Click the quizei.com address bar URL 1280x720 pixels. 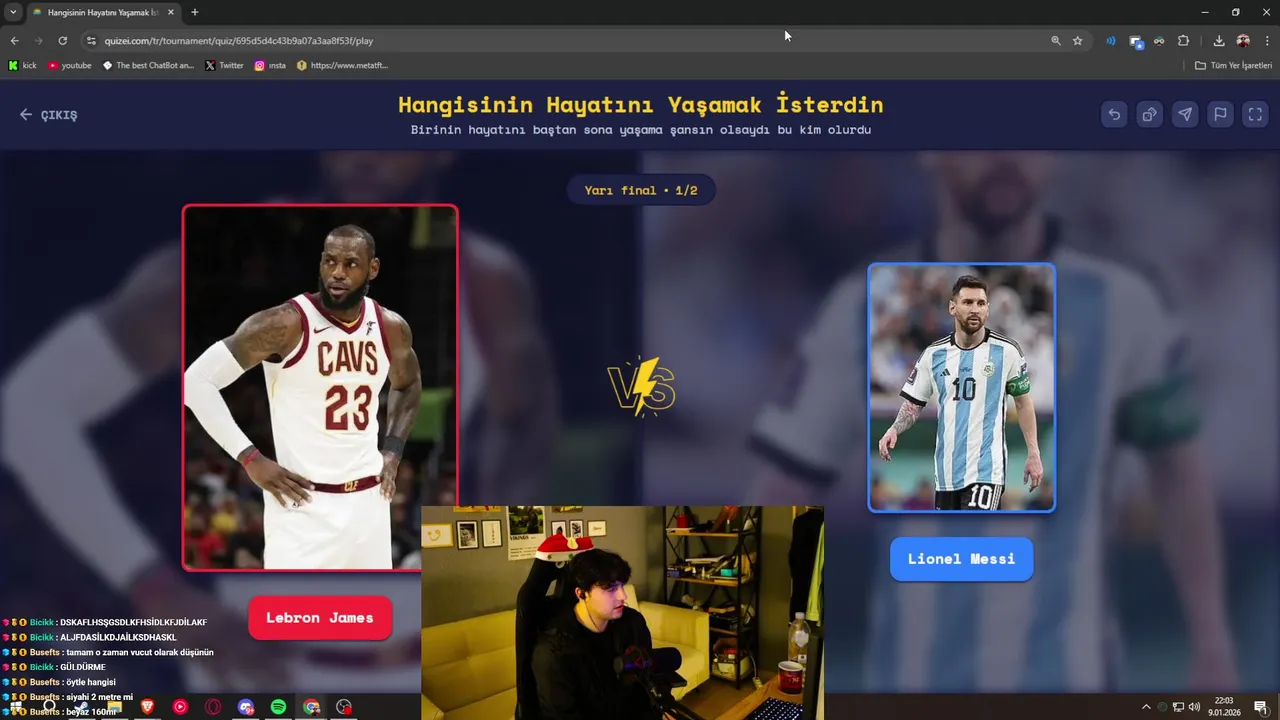[x=238, y=41]
